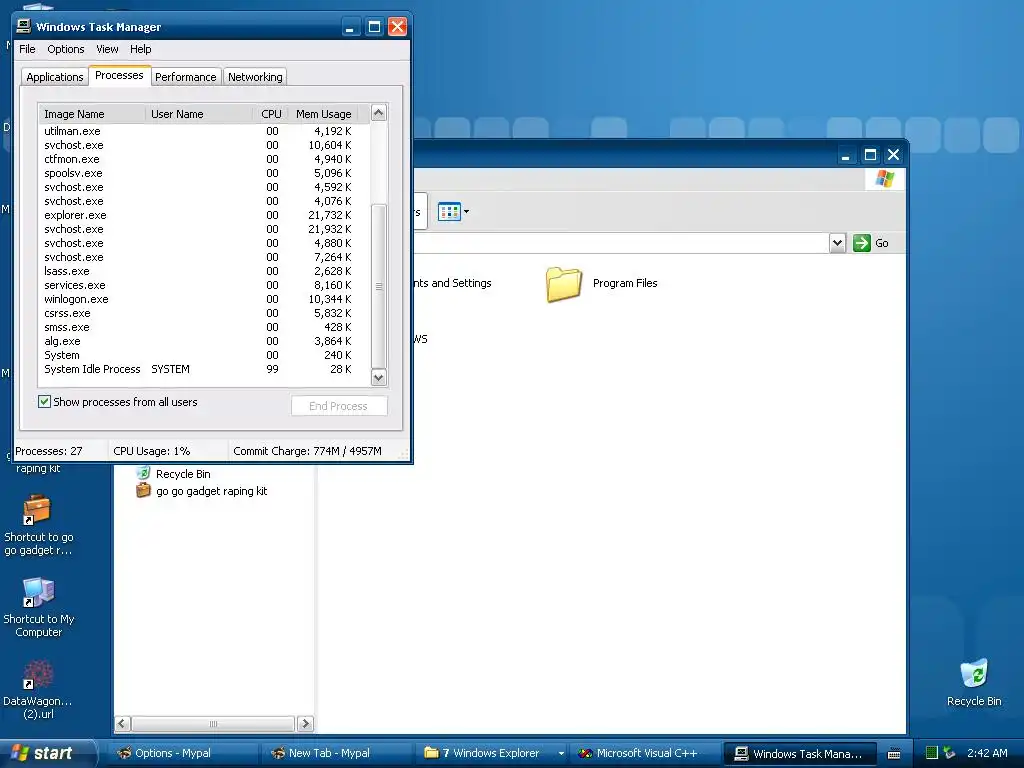The width and height of the screenshot is (1024, 768).
Task: Select svchost.exe using 21,932 K
Action: coord(204,229)
